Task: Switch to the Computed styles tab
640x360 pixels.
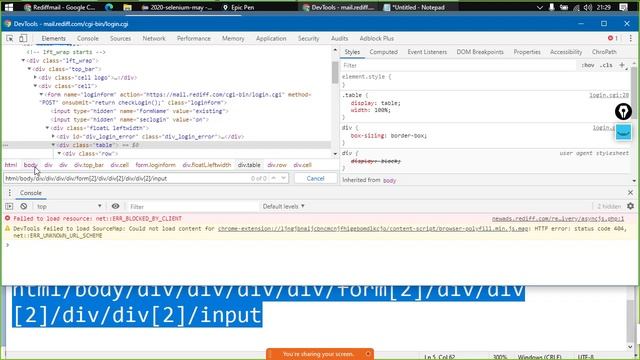Action: tap(383, 52)
